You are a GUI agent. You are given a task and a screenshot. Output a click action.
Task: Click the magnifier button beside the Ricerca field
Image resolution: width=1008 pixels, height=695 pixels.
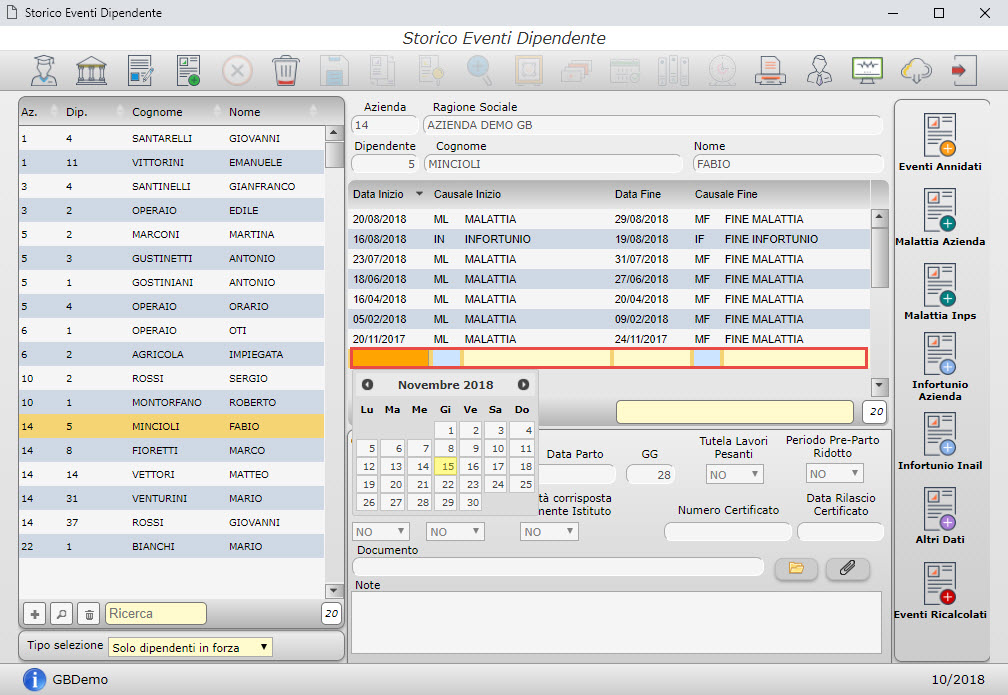click(x=62, y=614)
